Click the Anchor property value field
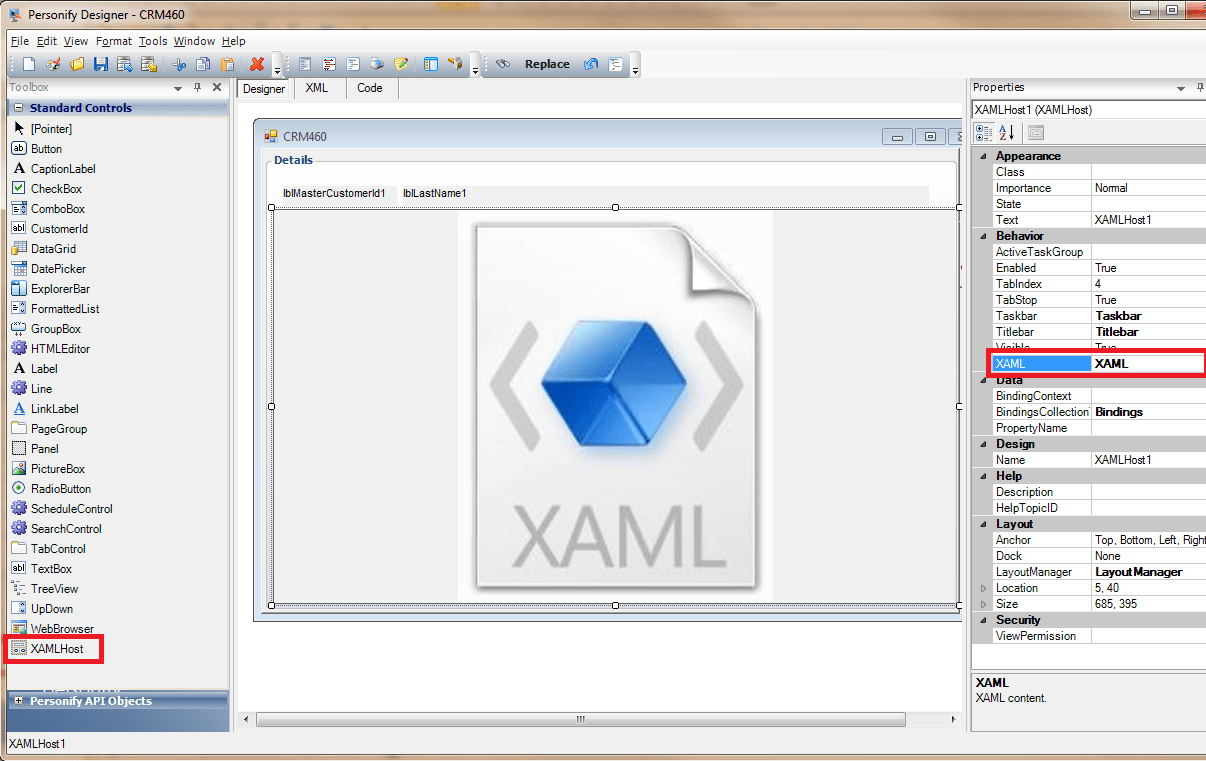 click(x=1148, y=540)
